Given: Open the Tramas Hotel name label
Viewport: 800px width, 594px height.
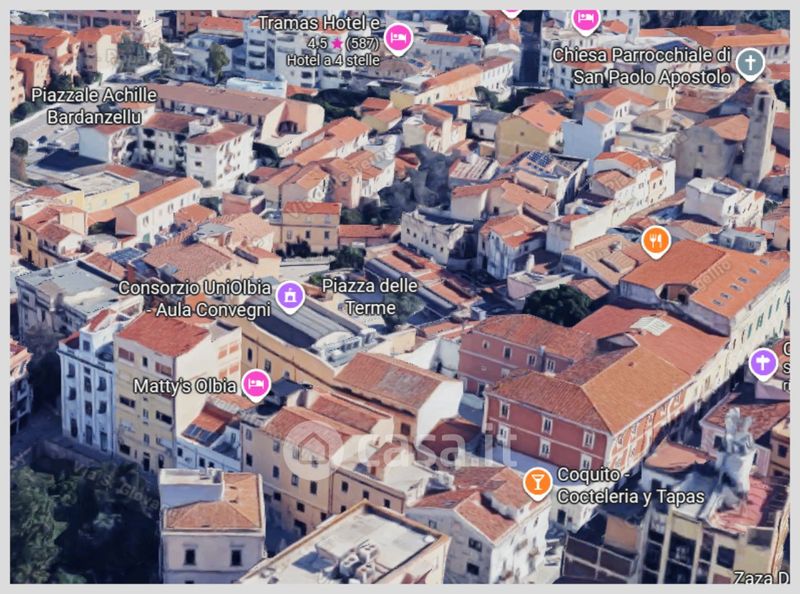Looking at the screenshot, I should (x=316, y=22).
